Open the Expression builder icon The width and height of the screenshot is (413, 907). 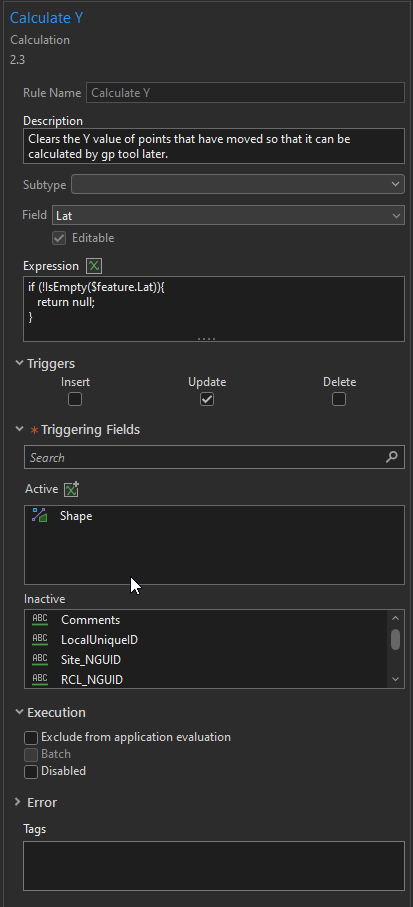tap(94, 266)
